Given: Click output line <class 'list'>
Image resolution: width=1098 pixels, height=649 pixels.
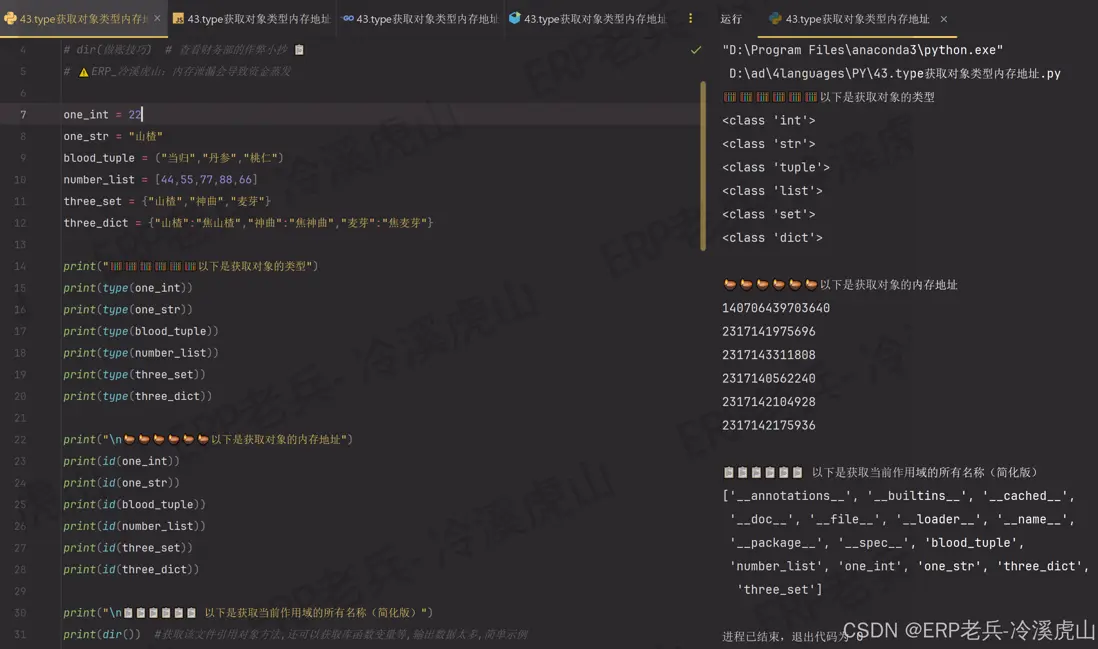Looking at the screenshot, I should [772, 191].
